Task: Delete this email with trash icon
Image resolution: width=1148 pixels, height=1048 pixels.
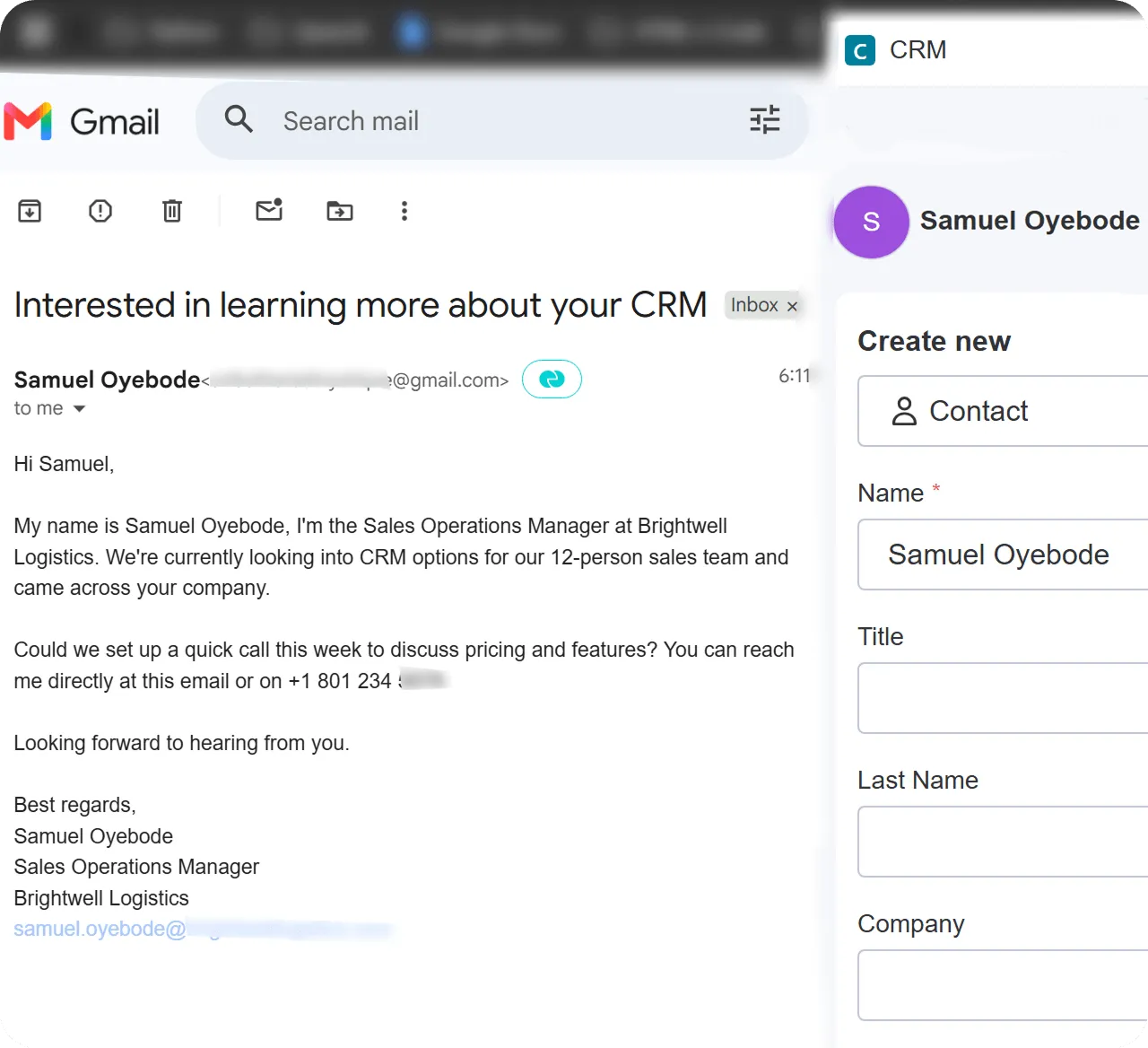Action: pyautogui.click(x=172, y=211)
